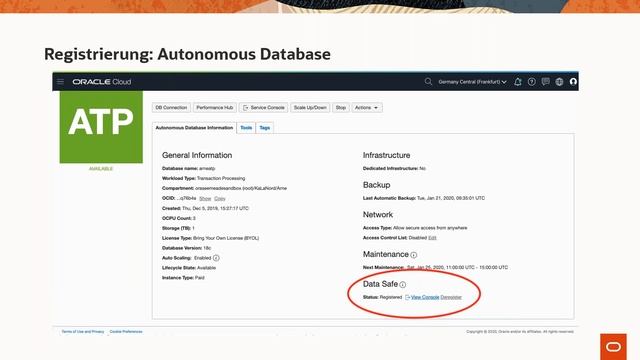Click the OCID Copy link

click(x=220, y=198)
